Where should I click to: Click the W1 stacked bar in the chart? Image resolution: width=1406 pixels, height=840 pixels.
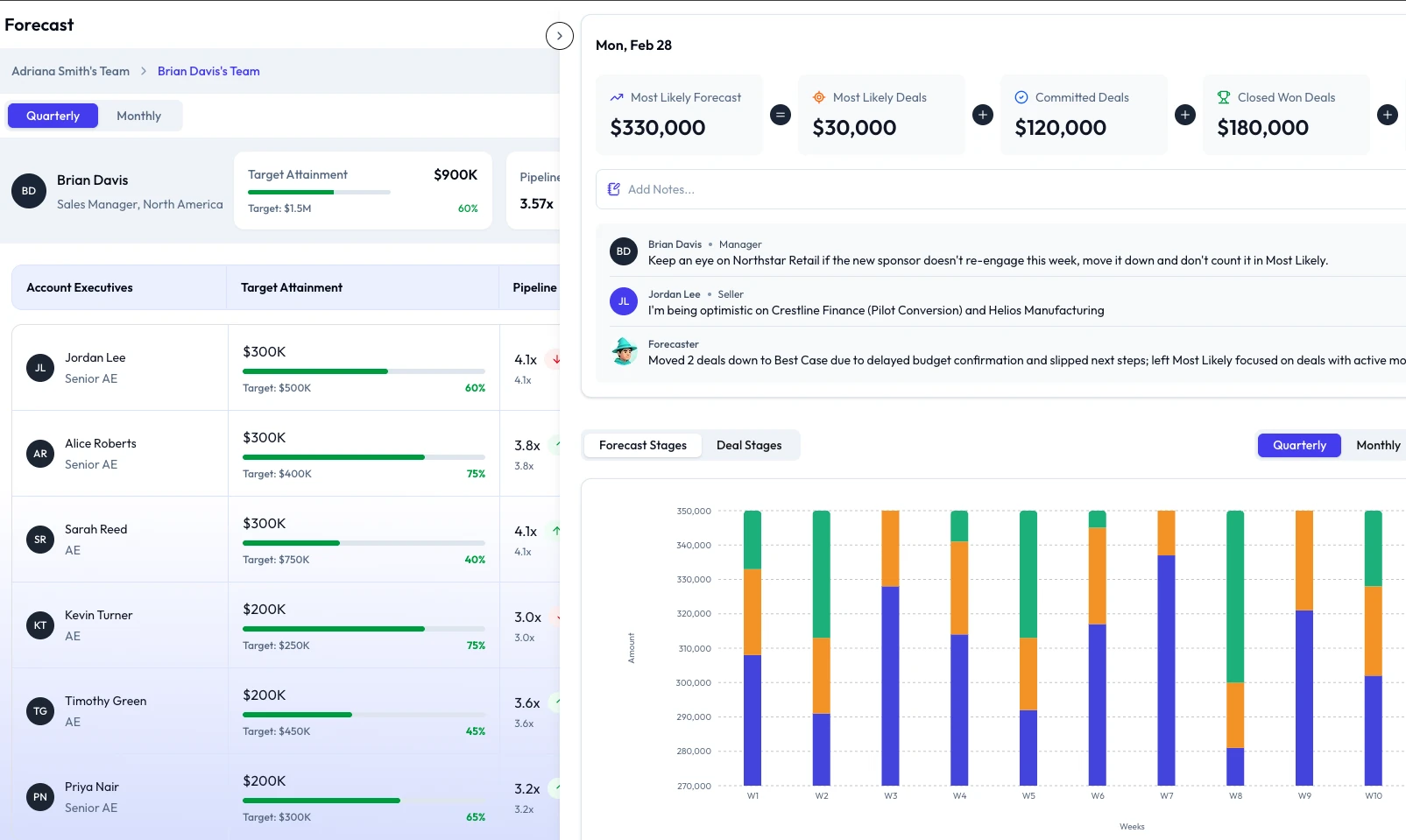pyautogui.click(x=752, y=647)
